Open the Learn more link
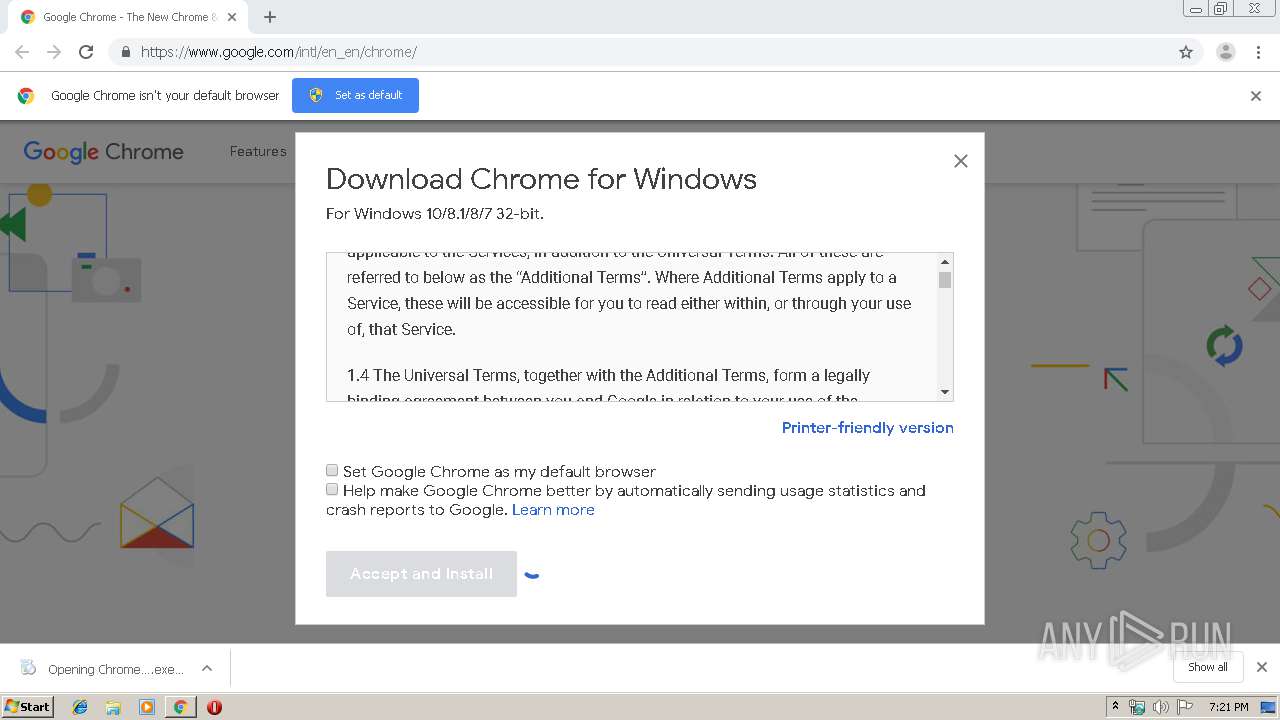 point(553,510)
